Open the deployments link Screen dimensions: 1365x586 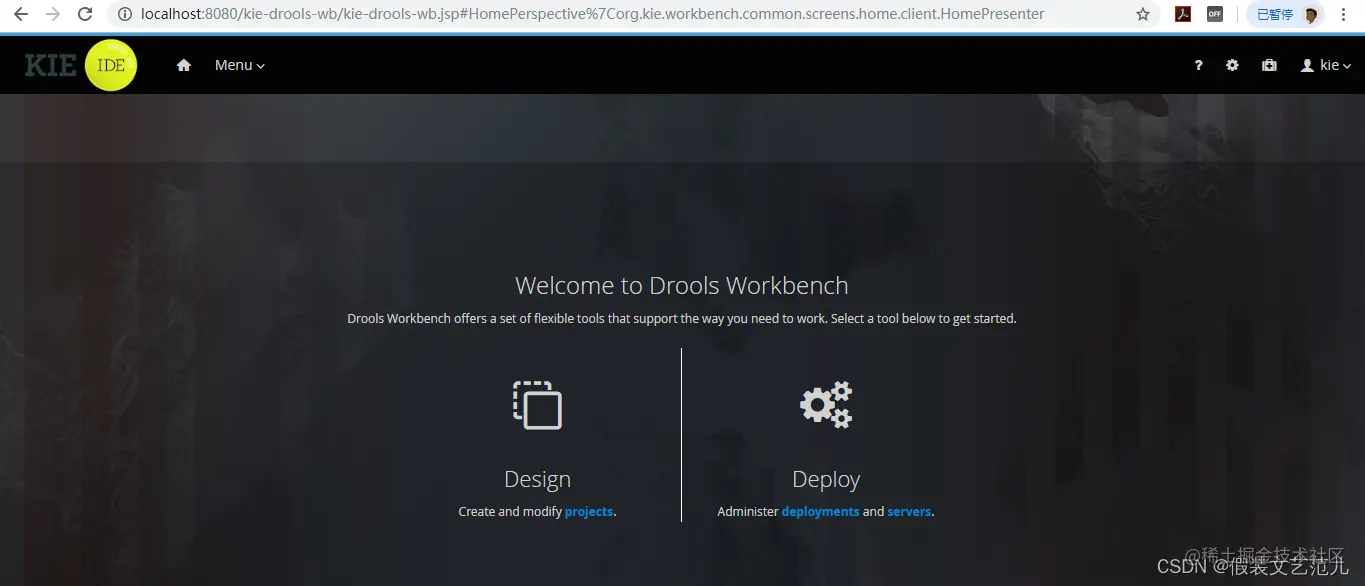pos(820,511)
